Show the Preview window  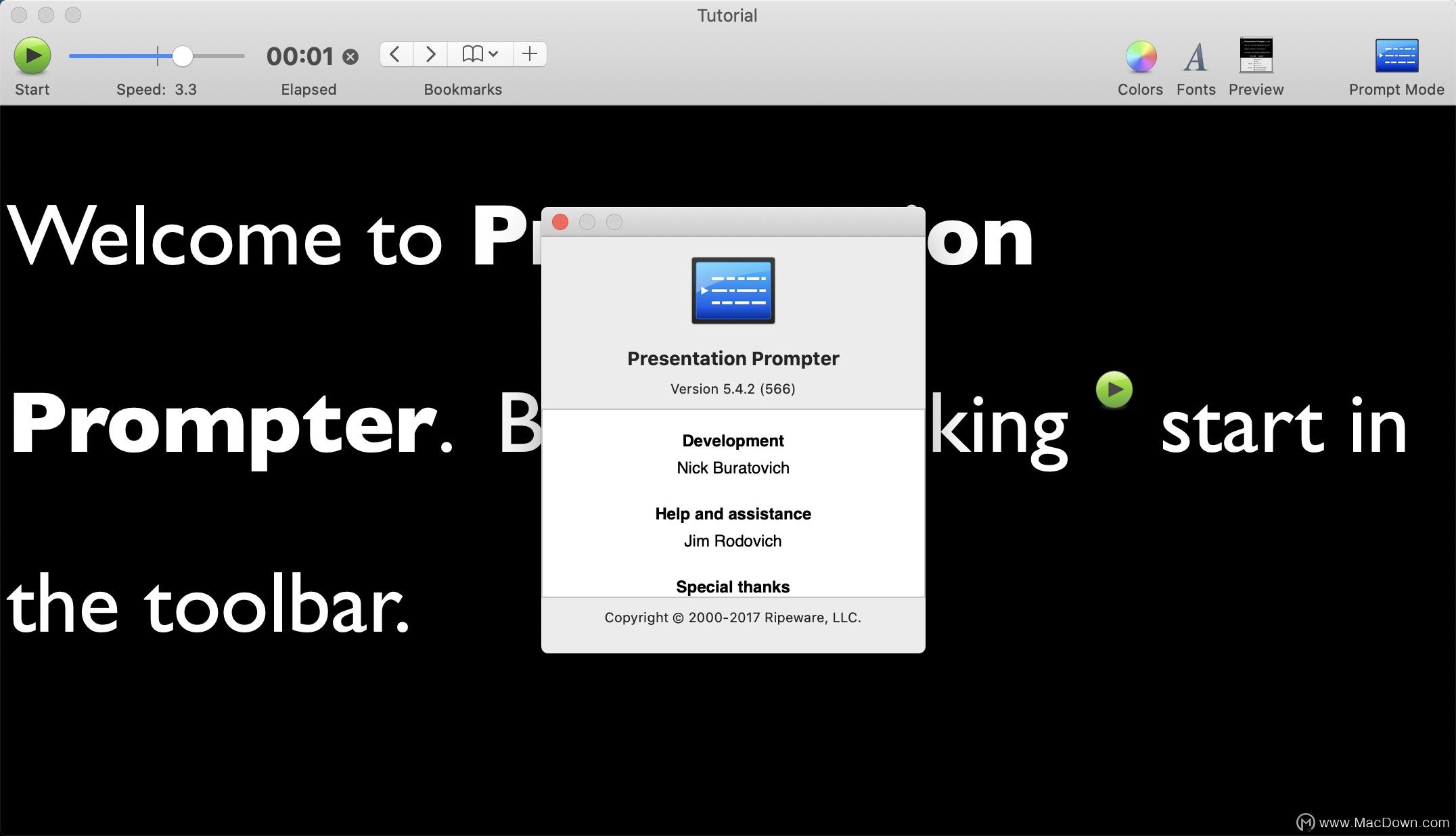(x=1256, y=55)
